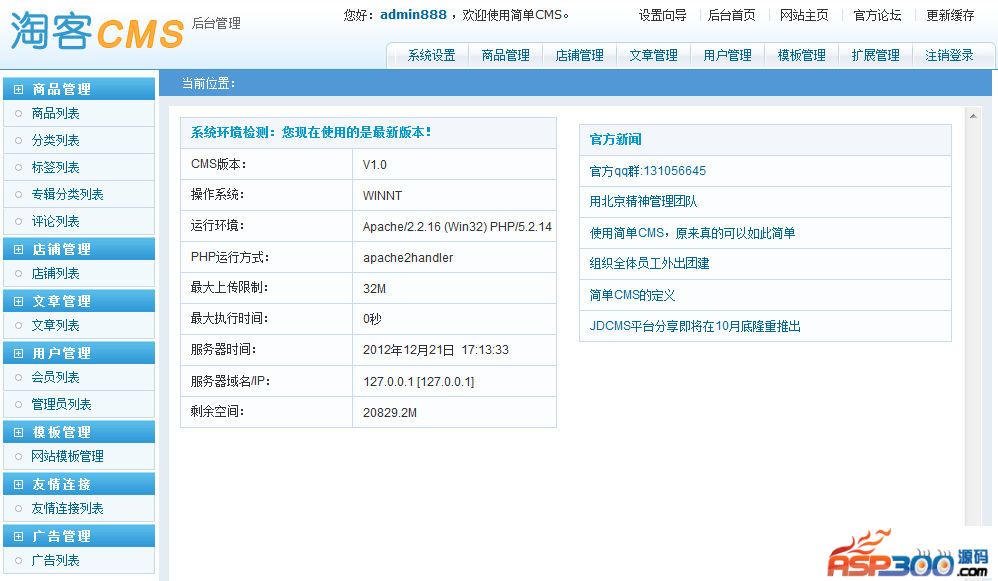998x581 pixels.
Task: Open 店铺列表 in the sidebar
Action: click(55, 274)
